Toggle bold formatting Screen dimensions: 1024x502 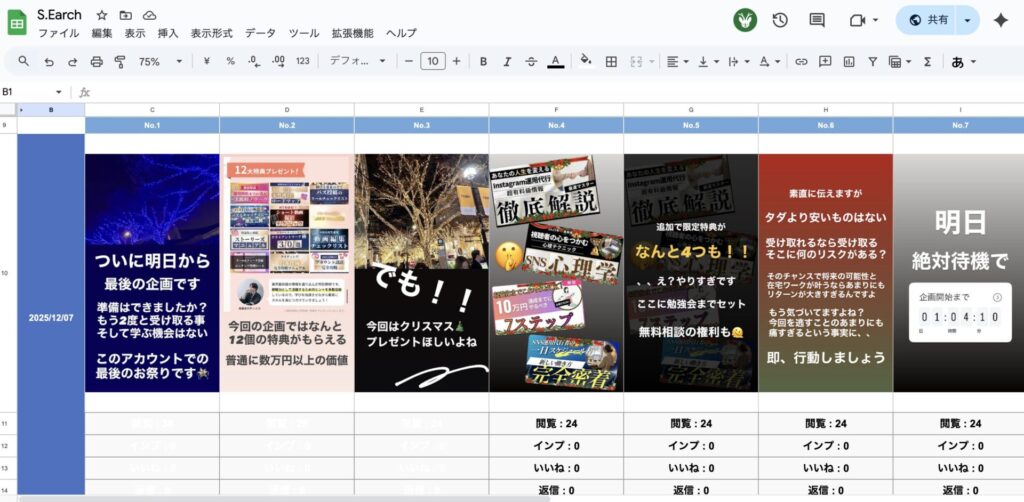pyautogui.click(x=483, y=61)
